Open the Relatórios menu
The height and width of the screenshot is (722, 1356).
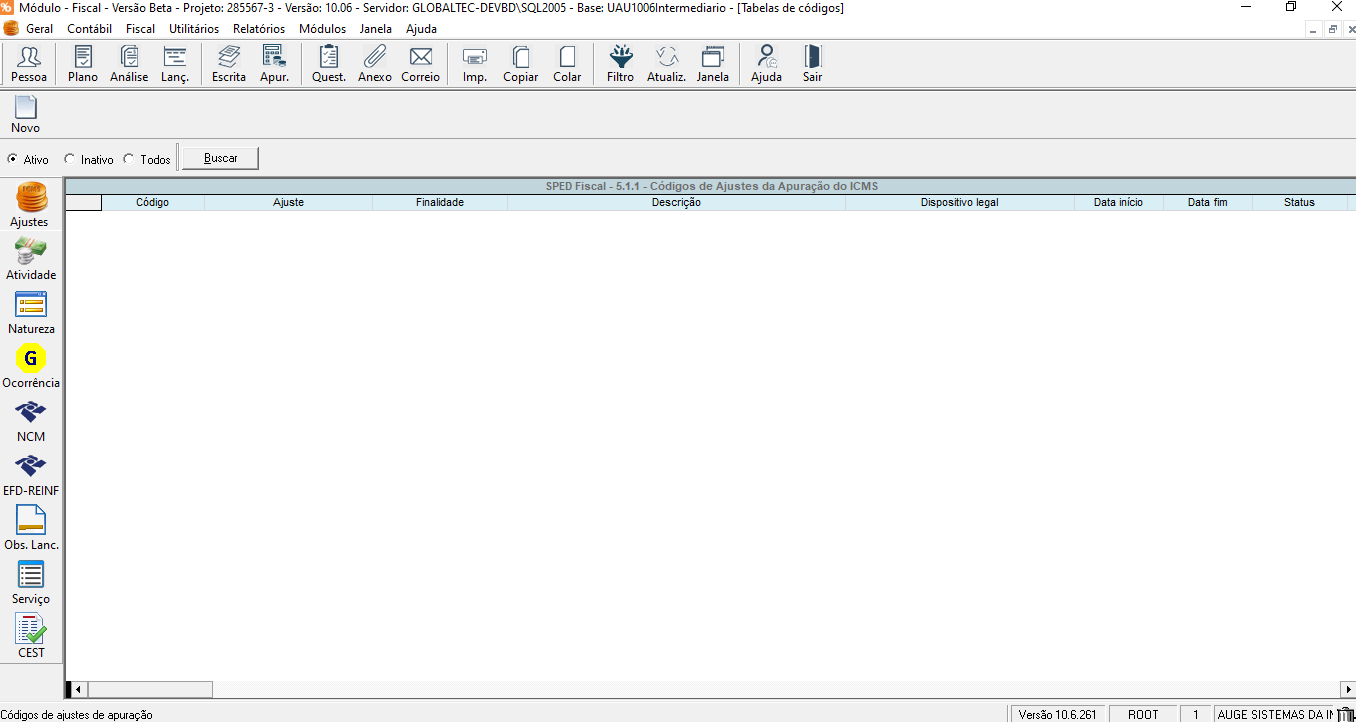pos(258,29)
